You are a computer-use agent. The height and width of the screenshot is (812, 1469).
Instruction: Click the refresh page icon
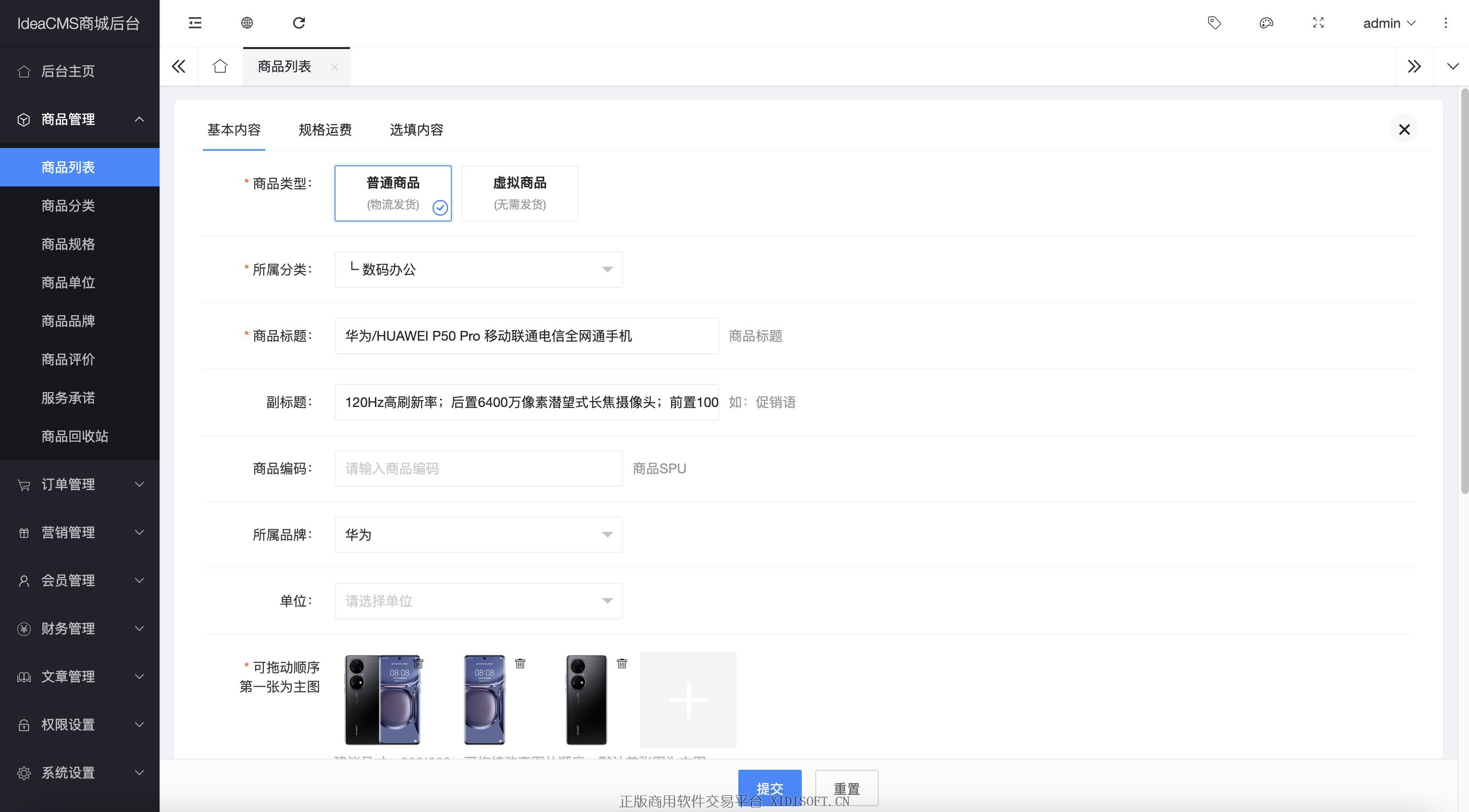point(299,23)
